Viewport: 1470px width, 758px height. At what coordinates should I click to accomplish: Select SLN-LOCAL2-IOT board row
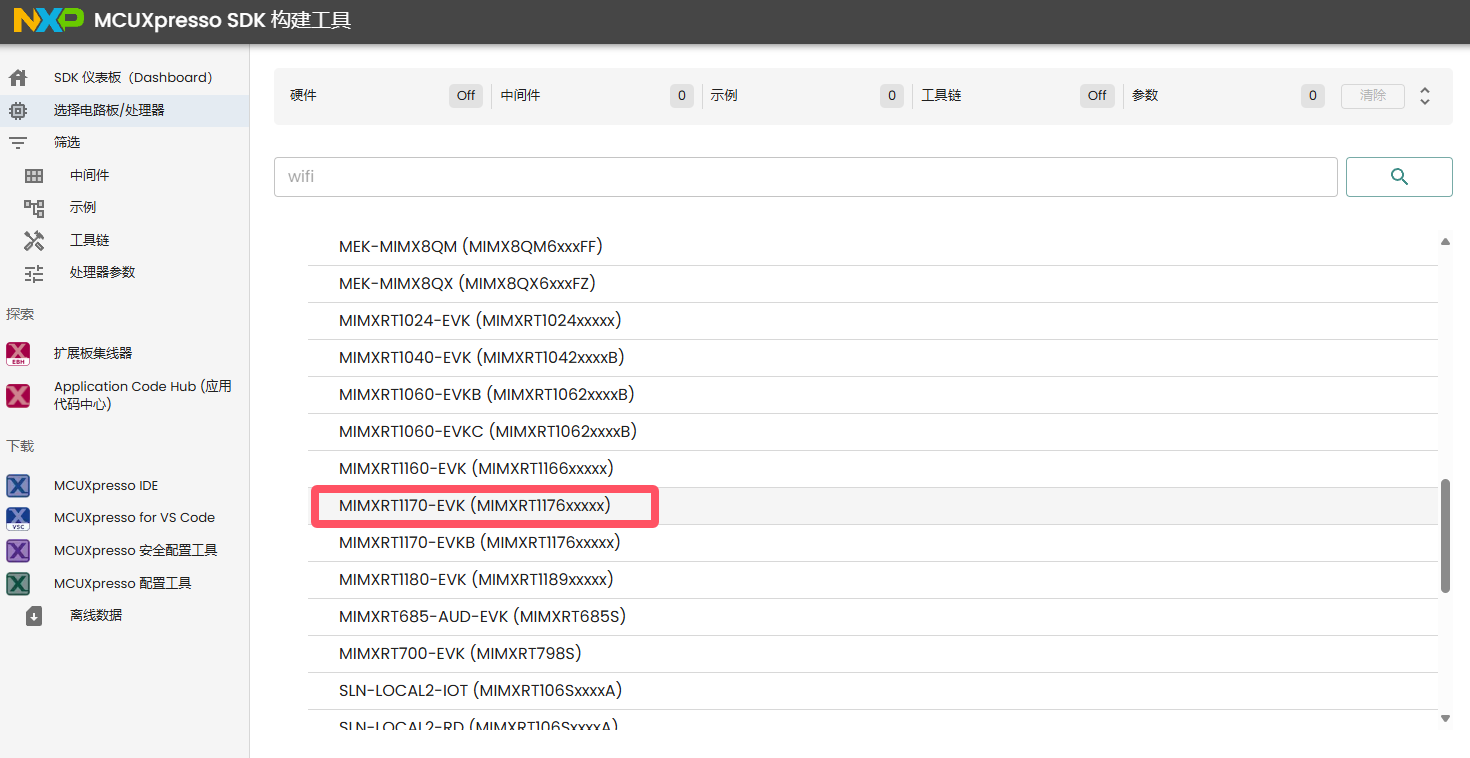click(x=873, y=691)
